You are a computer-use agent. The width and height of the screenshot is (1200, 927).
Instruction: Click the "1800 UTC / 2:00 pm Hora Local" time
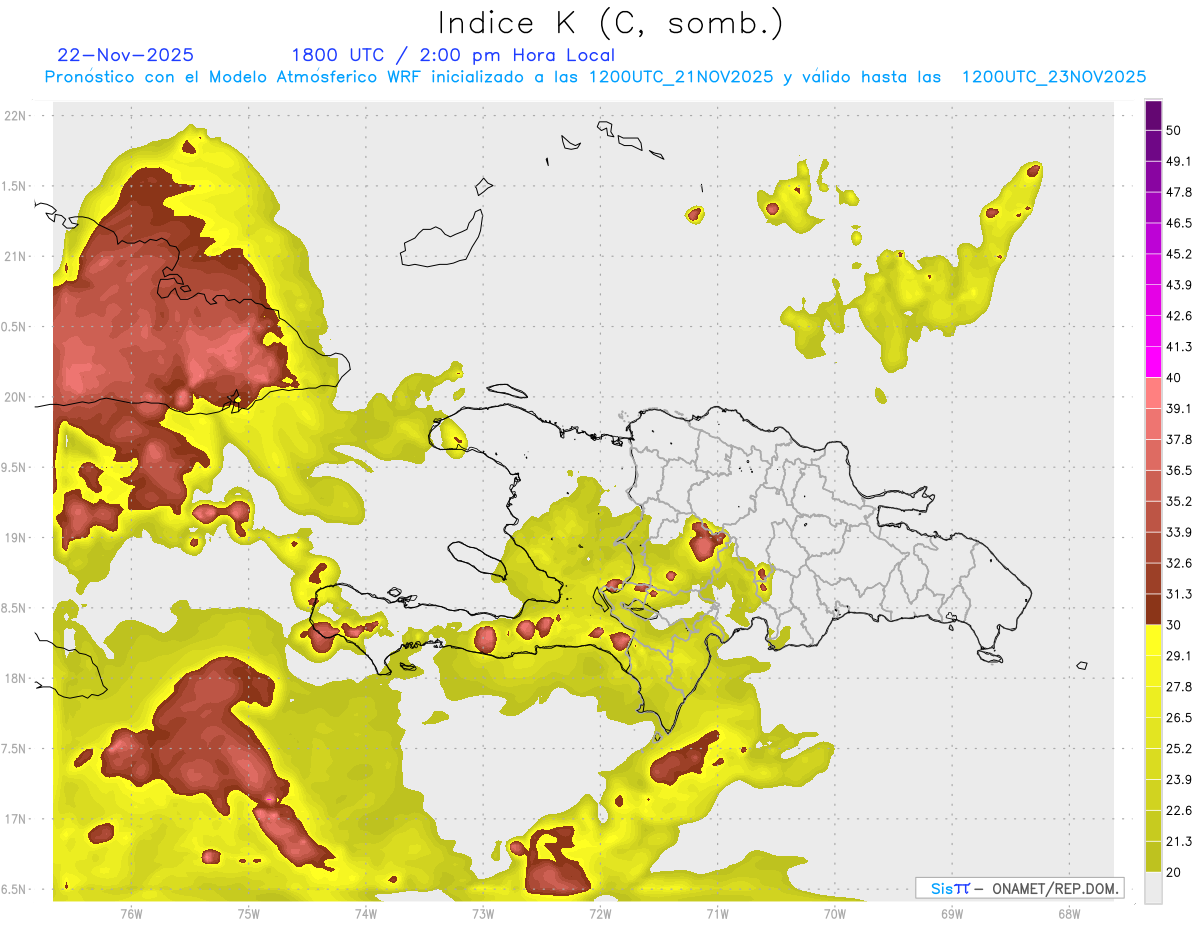[x=453, y=55]
